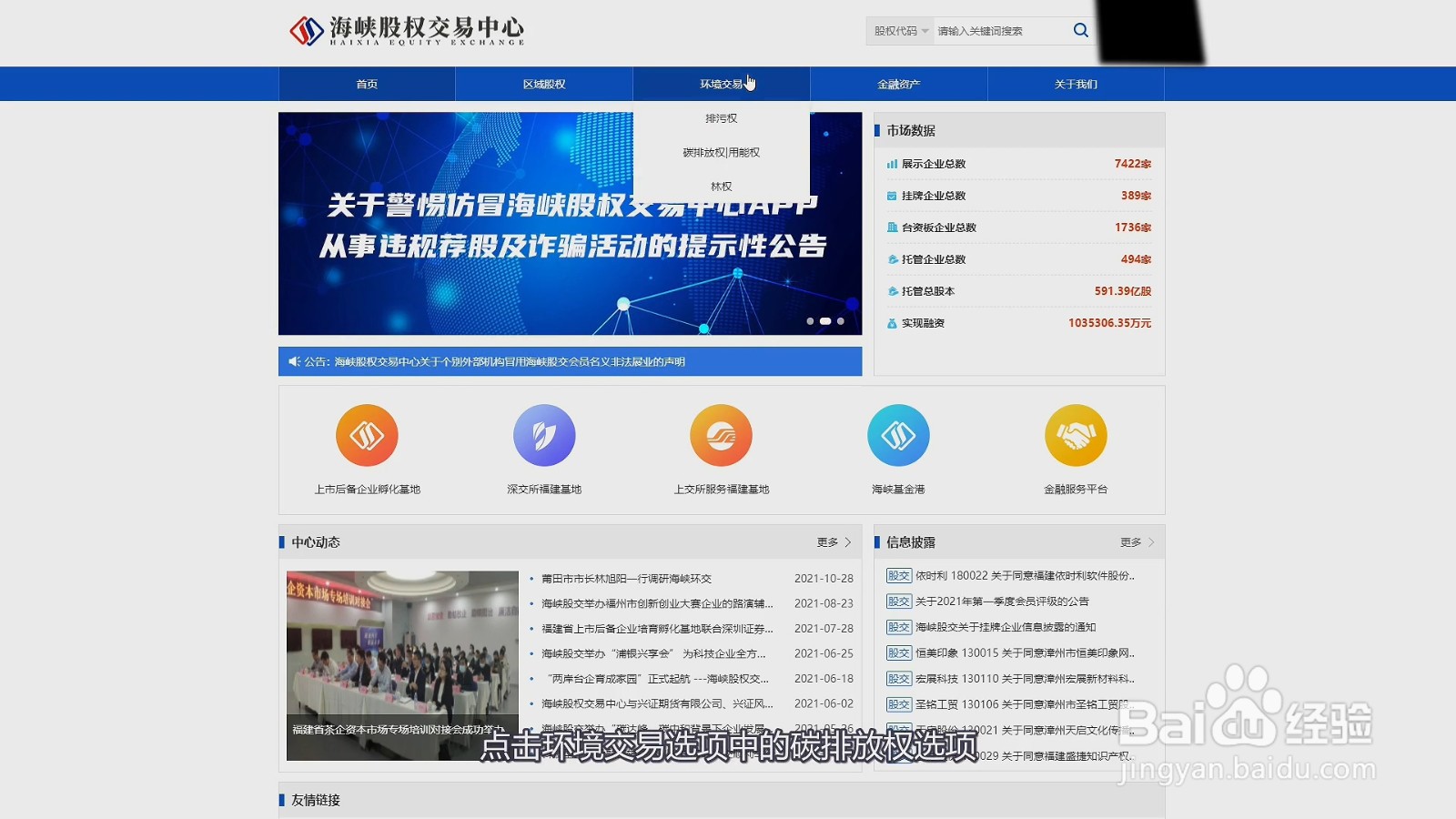Open news about 兴证期货 dated 2021-06-02
1456x819 pixels.
[657, 703]
